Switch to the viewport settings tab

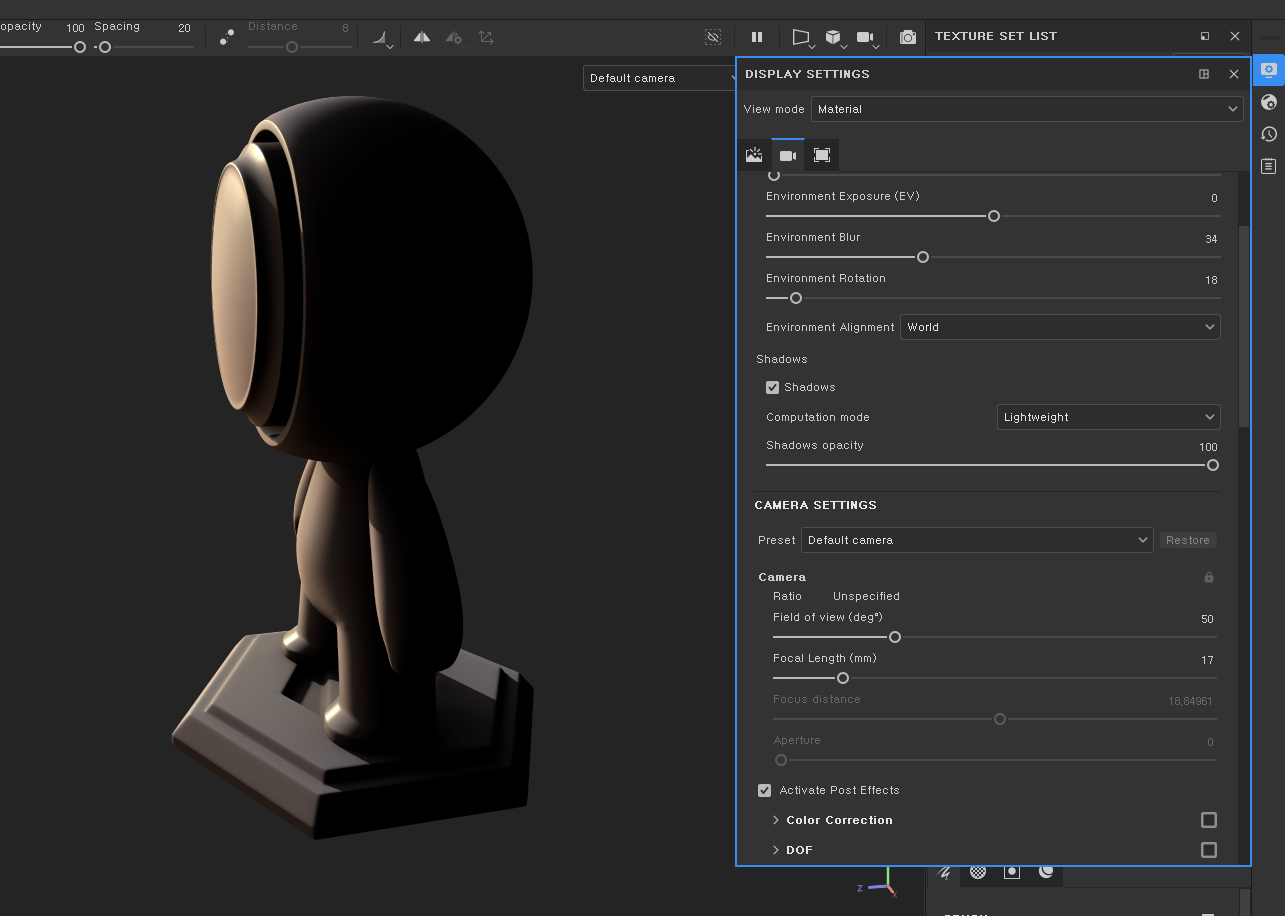click(x=821, y=155)
